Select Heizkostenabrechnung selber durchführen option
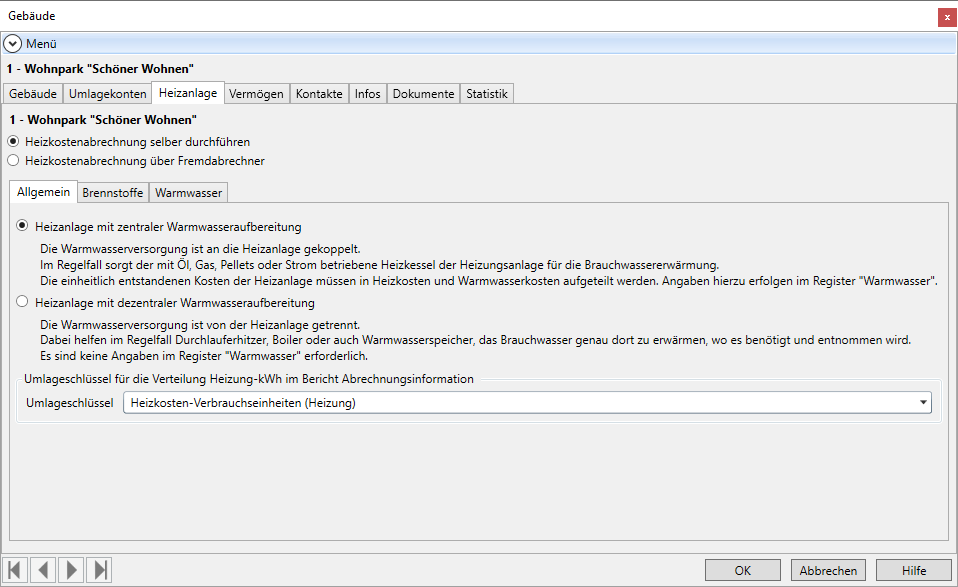The image size is (958, 587). coord(13,142)
